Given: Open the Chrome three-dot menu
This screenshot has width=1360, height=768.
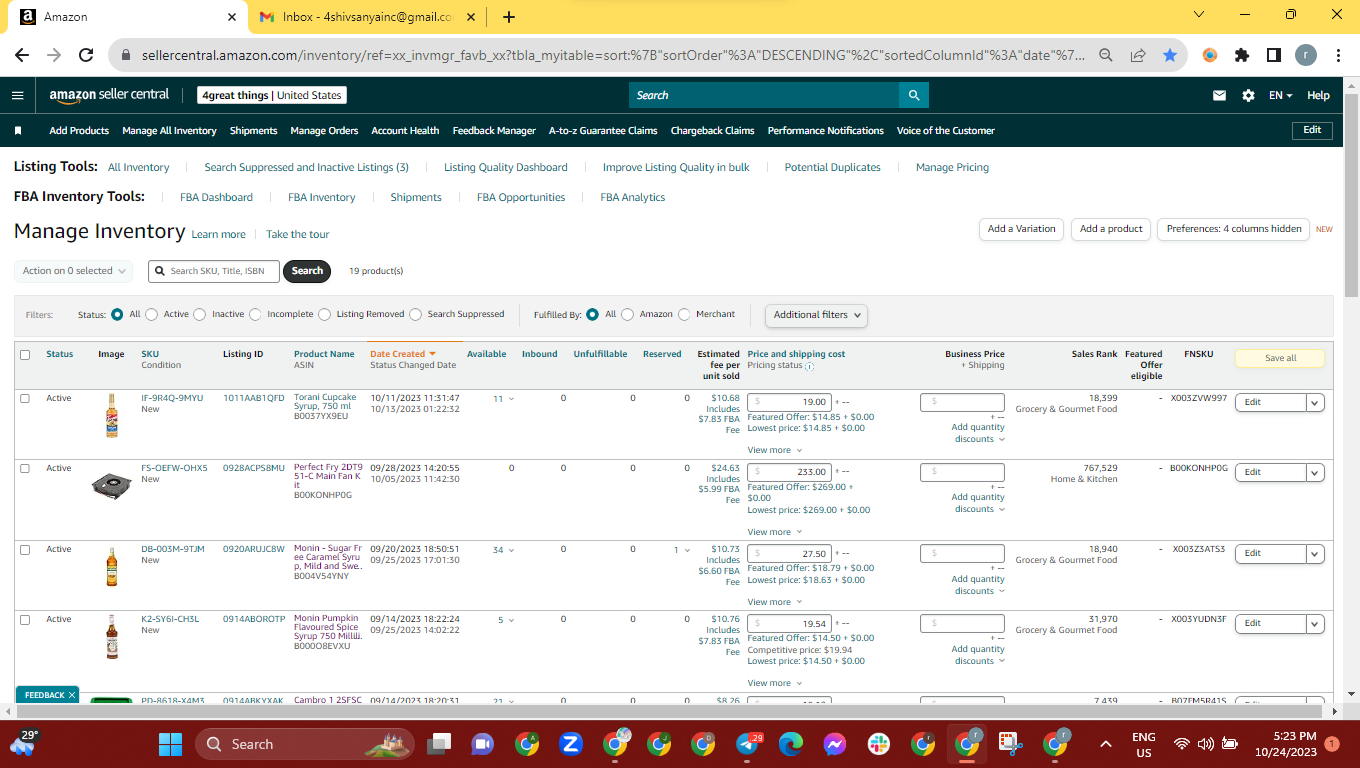Looking at the screenshot, I should point(1338,56).
